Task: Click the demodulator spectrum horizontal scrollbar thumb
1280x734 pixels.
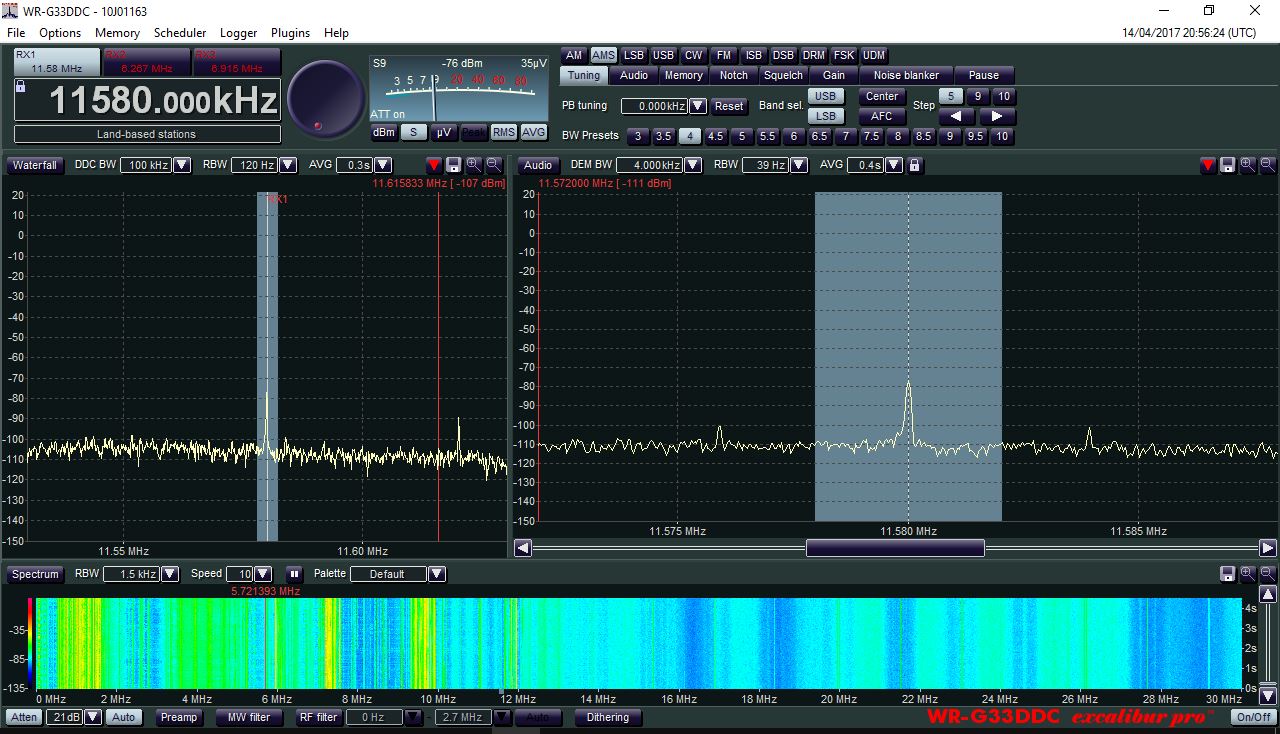Action: 895,548
